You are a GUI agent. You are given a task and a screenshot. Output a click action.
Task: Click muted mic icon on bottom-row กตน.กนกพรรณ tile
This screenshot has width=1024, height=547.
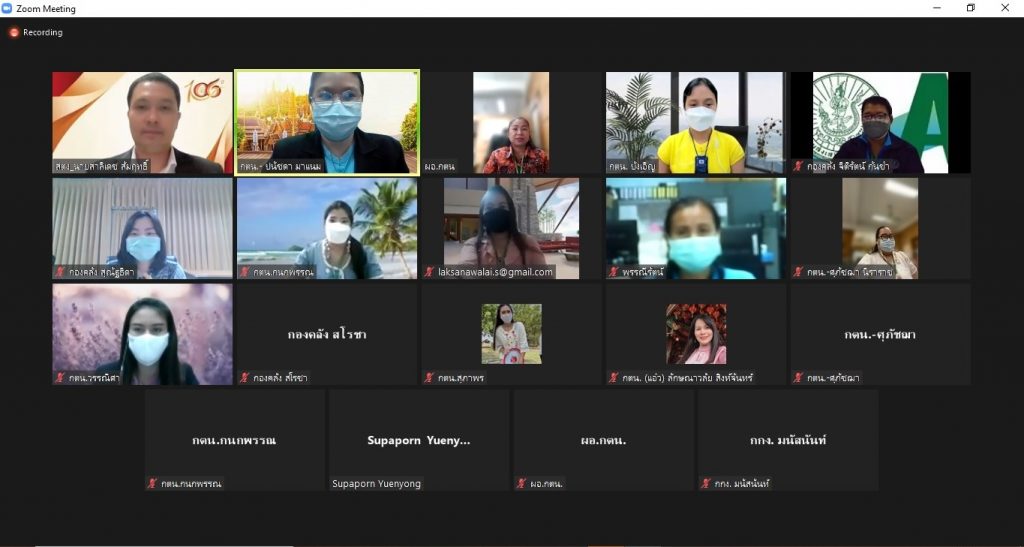pyautogui.click(x=152, y=484)
